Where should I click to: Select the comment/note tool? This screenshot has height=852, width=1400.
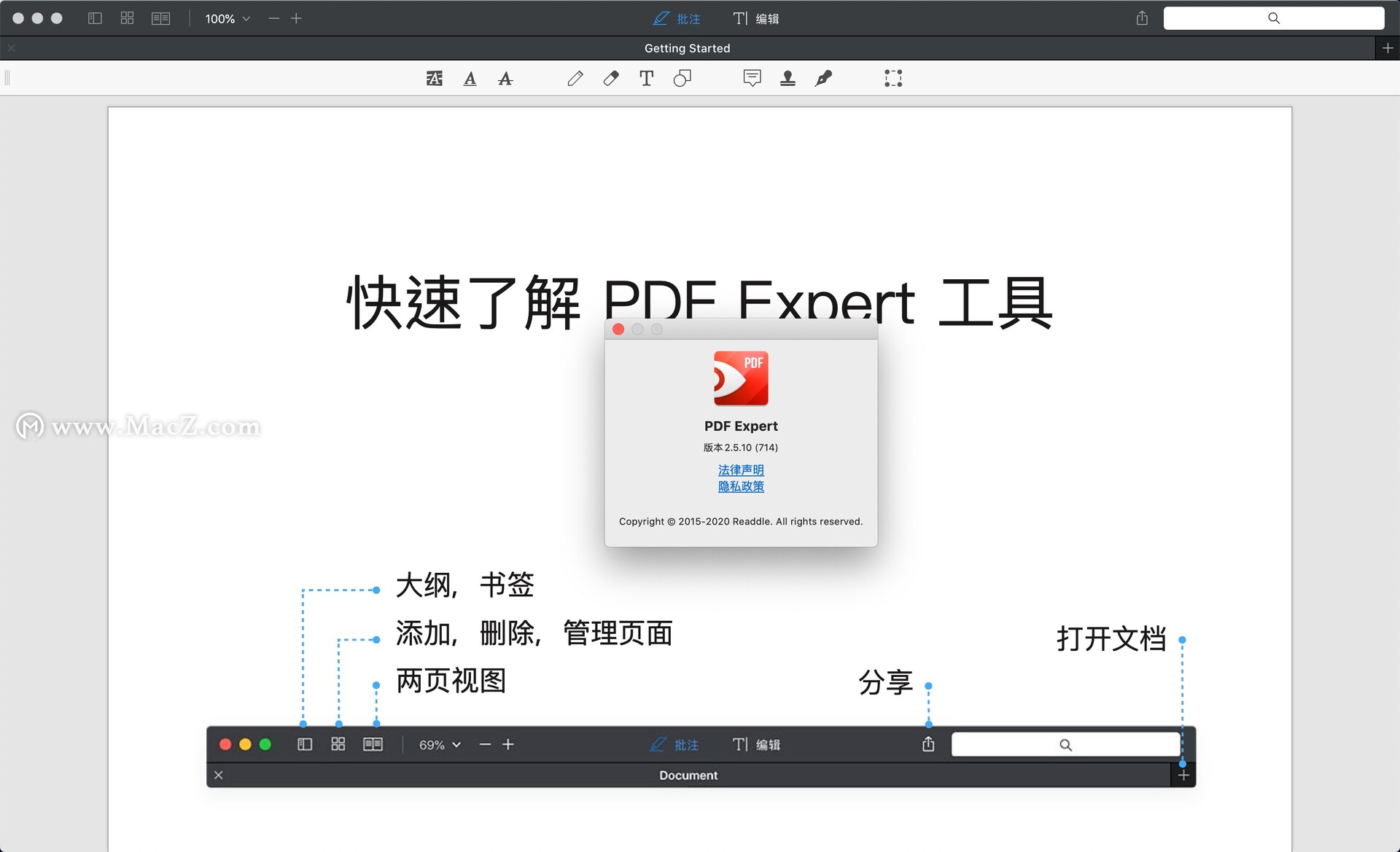click(750, 78)
